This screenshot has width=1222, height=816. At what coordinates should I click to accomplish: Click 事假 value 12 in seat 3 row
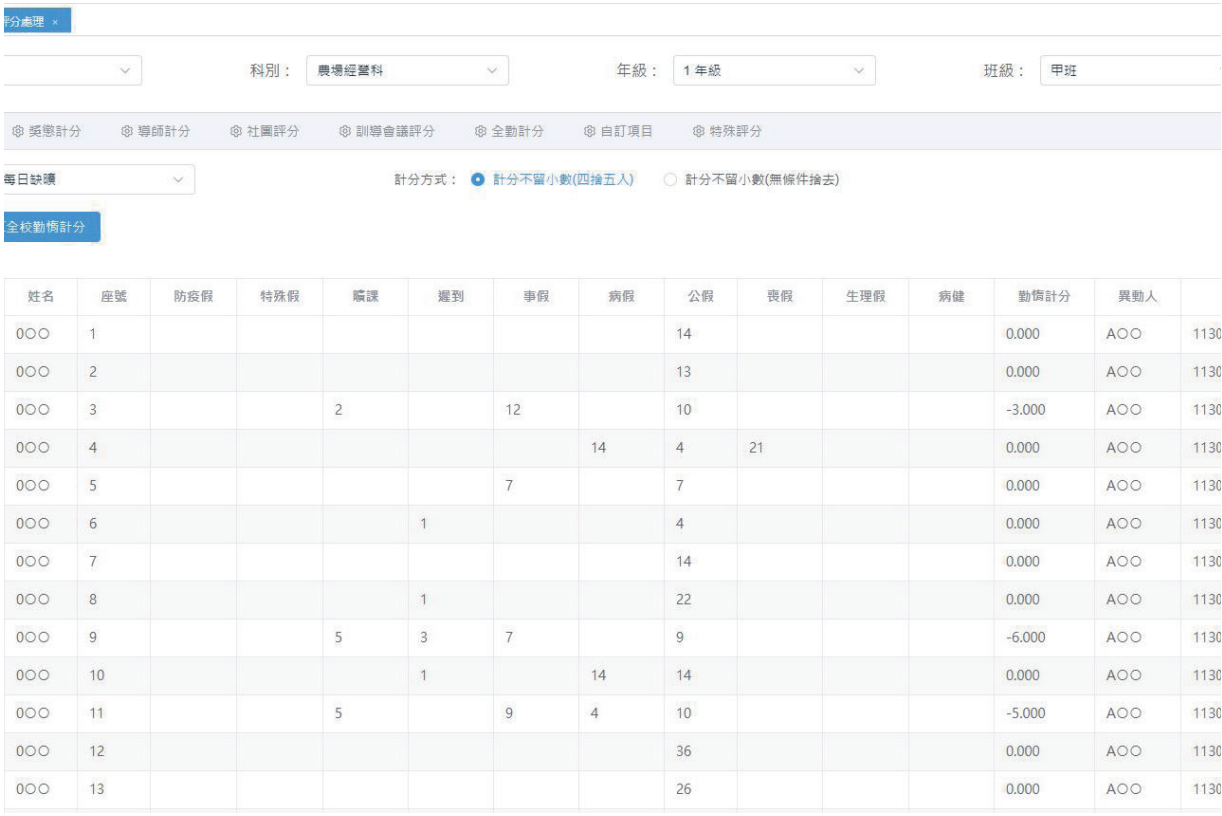coord(513,411)
